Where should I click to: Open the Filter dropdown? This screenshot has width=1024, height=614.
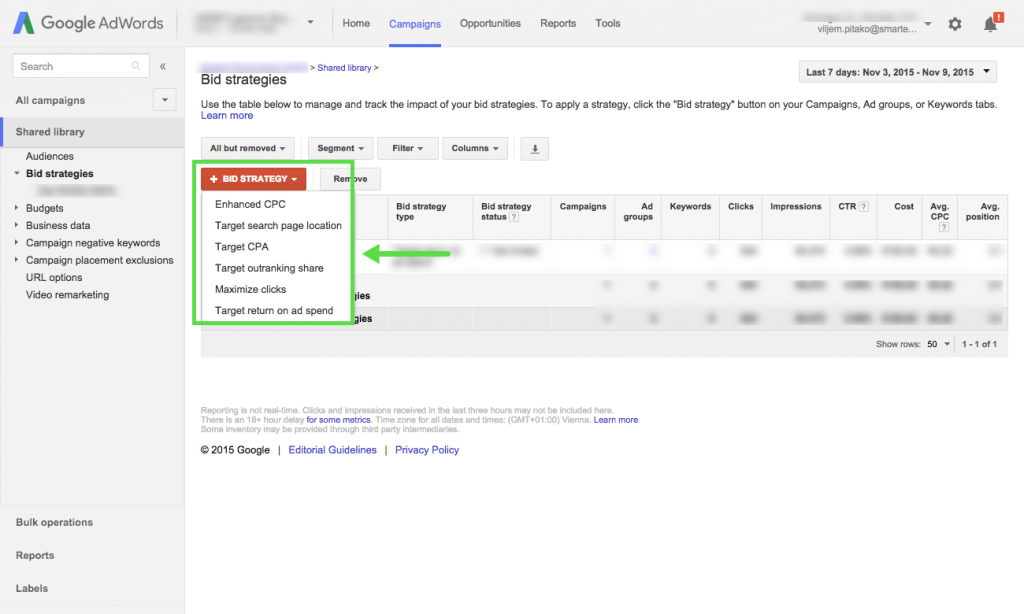tap(408, 149)
